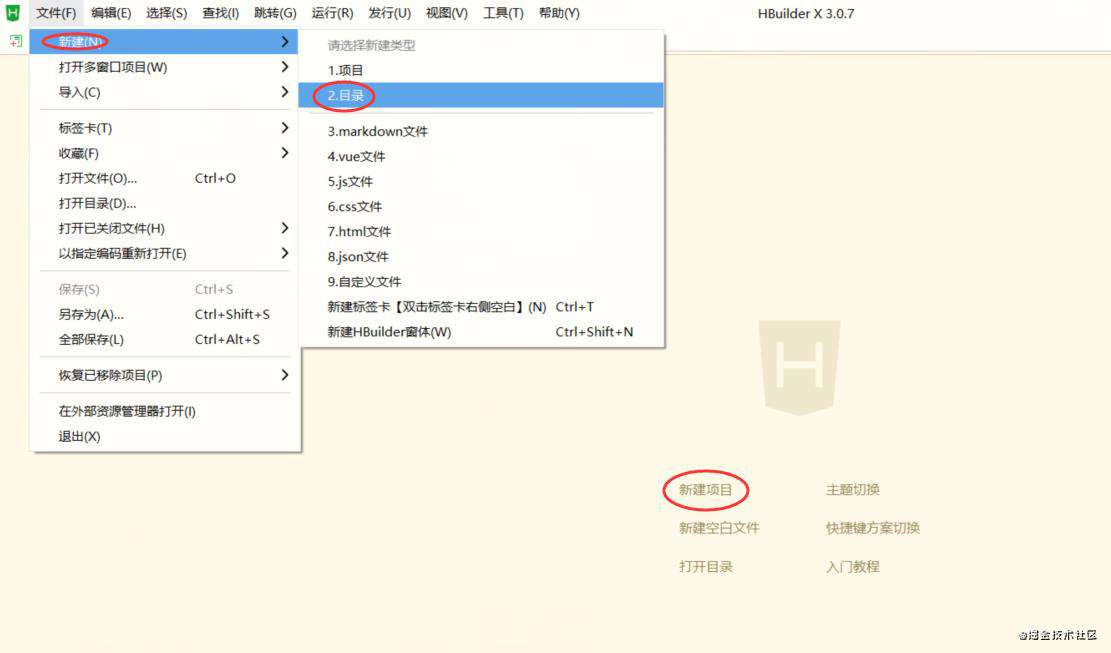Open the 选择(S) menu
The height and width of the screenshot is (653, 1111).
167,13
